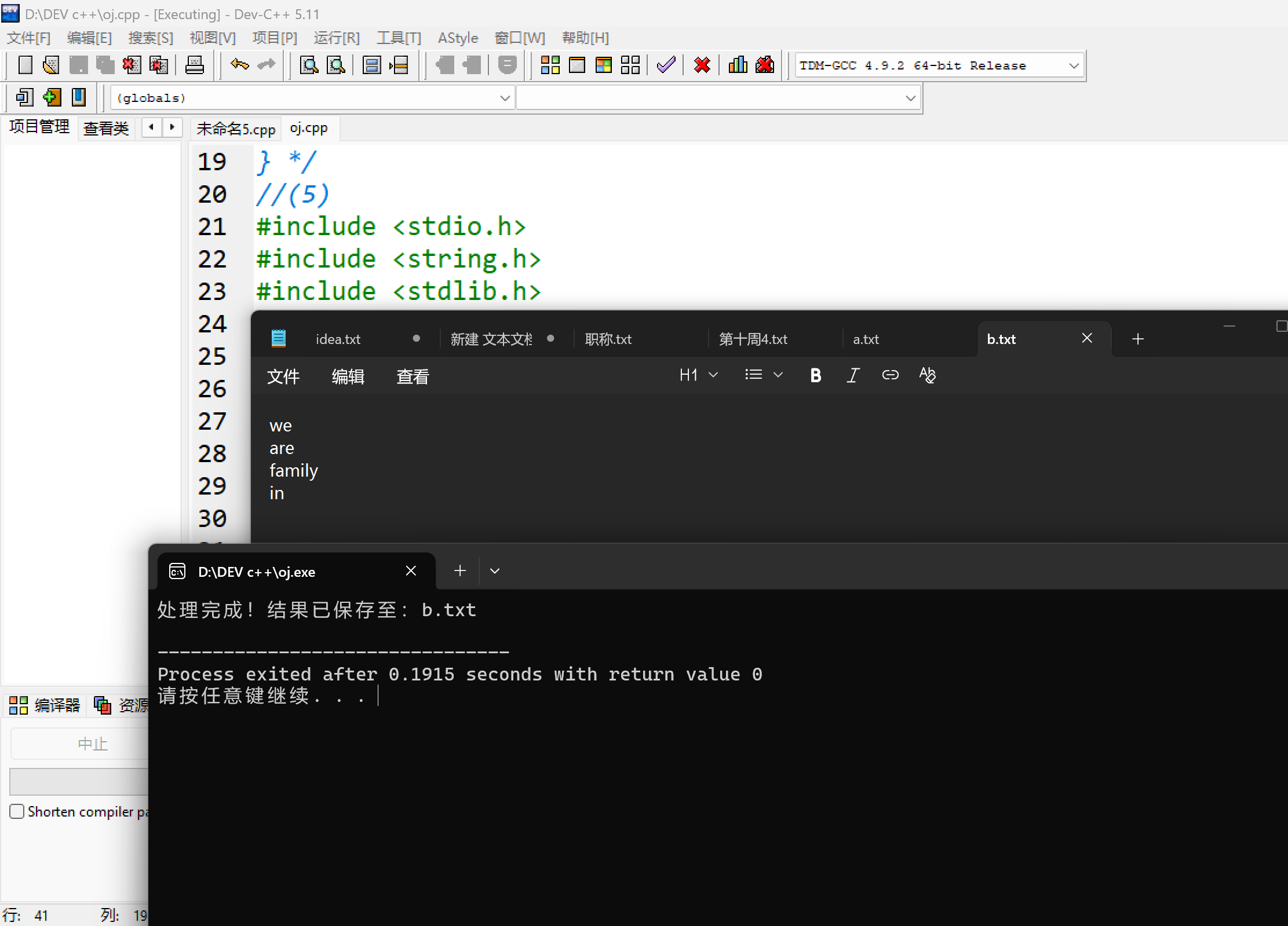Click the Bold button in Notepad
Screen dimensions: 1288x926
(815, 375)
